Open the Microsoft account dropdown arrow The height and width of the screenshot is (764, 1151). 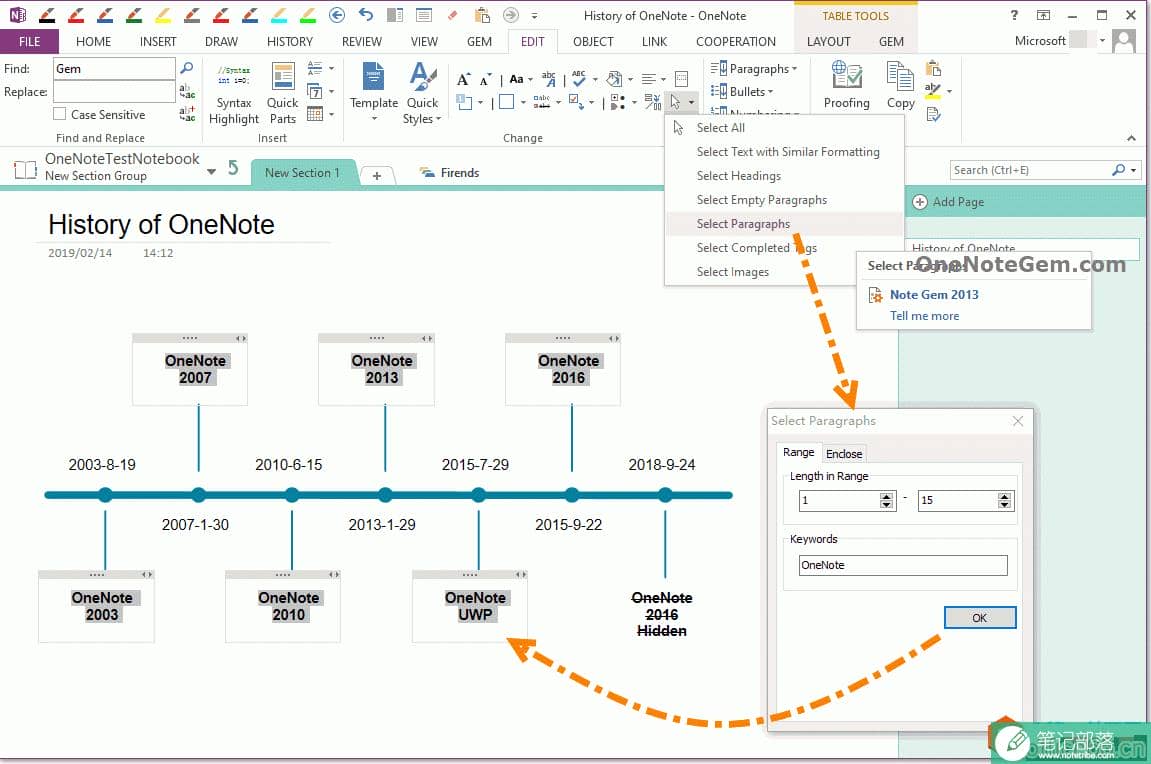coord(1102,40)
